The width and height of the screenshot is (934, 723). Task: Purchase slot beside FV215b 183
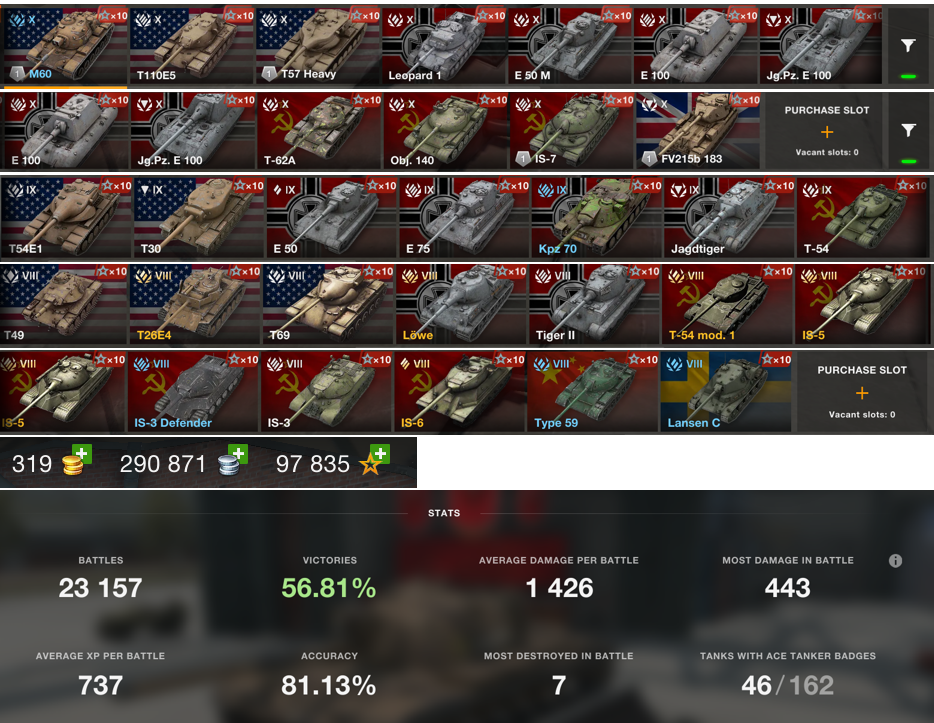(x=826, y=131)
